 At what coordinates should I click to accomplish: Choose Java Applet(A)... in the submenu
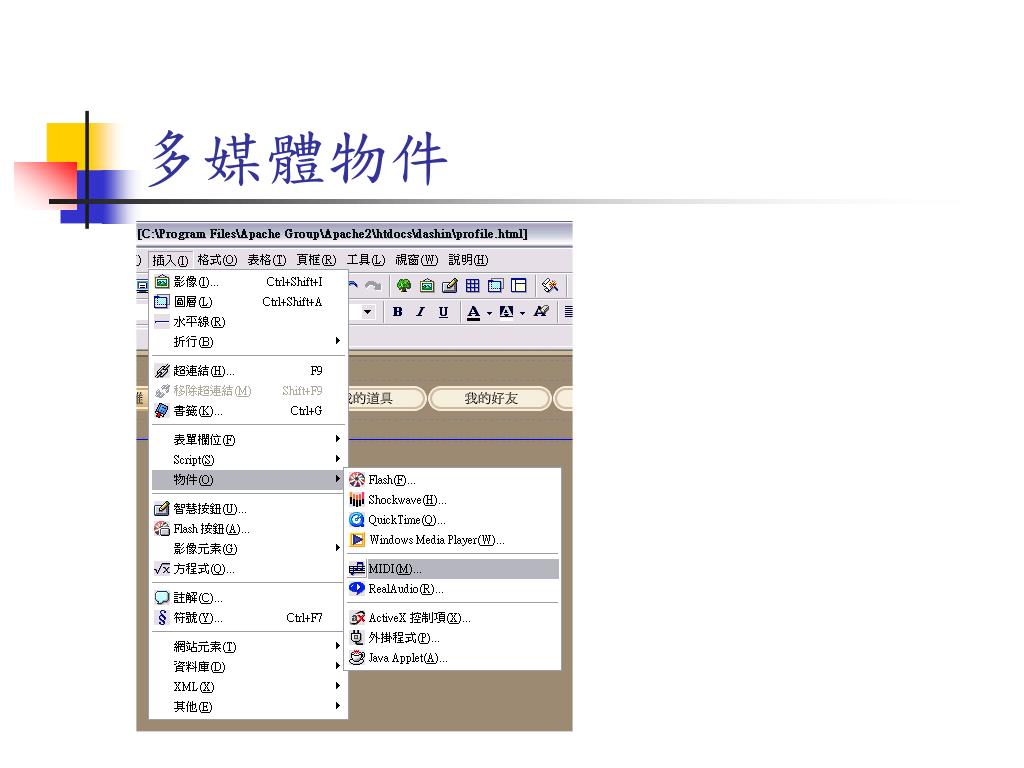pos(453,658)
